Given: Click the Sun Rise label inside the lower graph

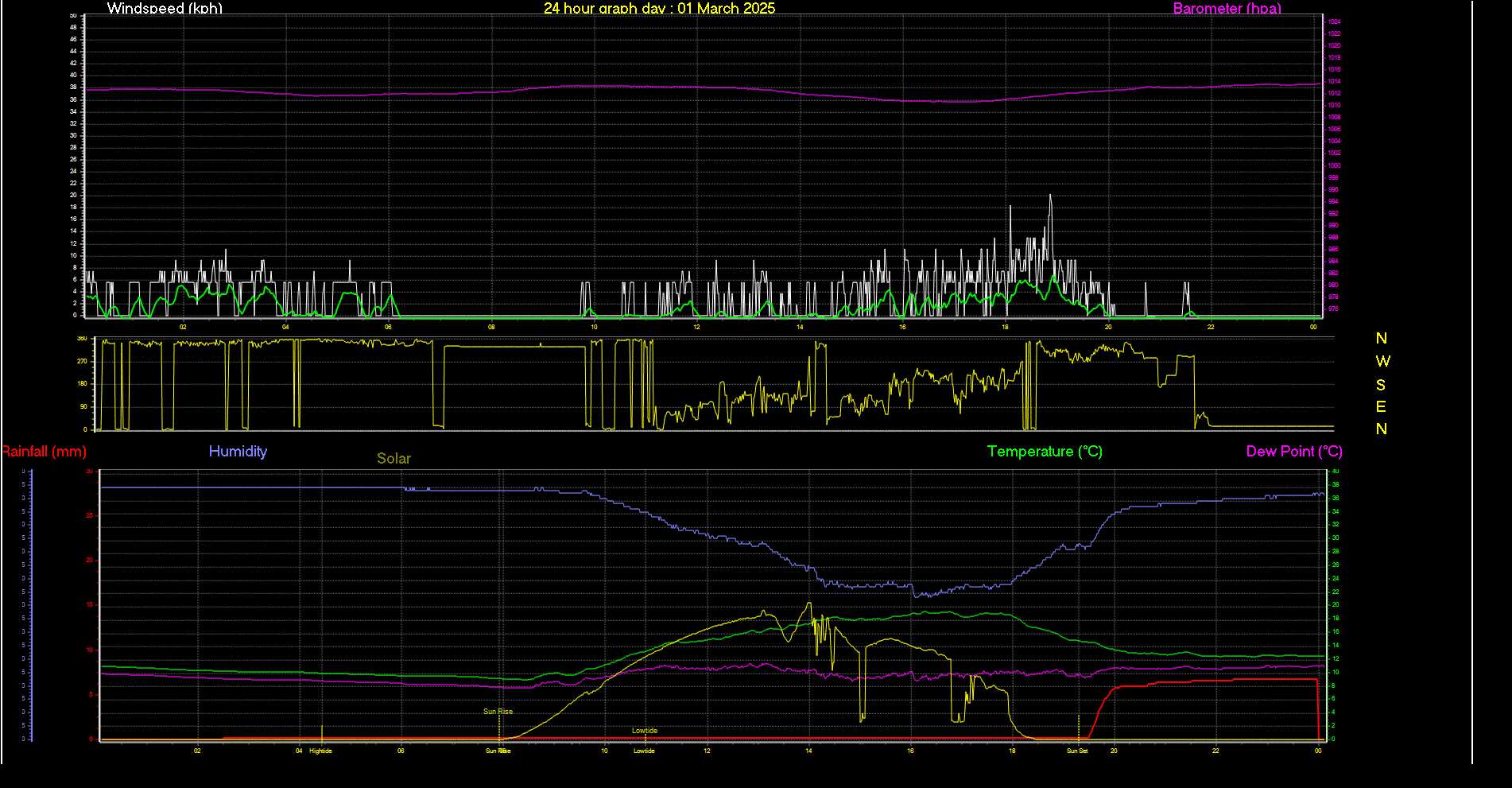Looking at the screenshot, I should pos(498,712).
